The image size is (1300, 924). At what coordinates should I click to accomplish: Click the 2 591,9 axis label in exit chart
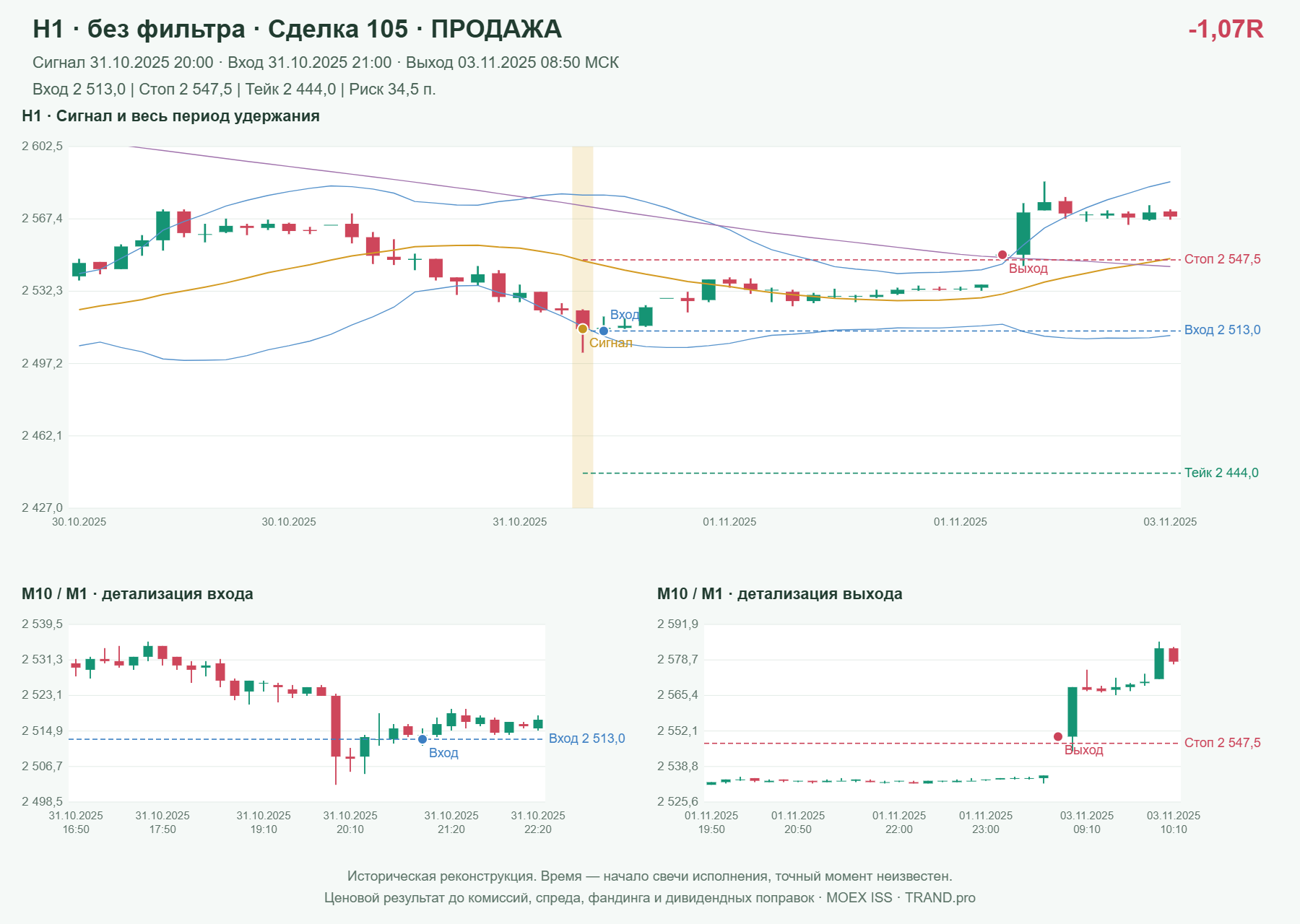(677, 624)
